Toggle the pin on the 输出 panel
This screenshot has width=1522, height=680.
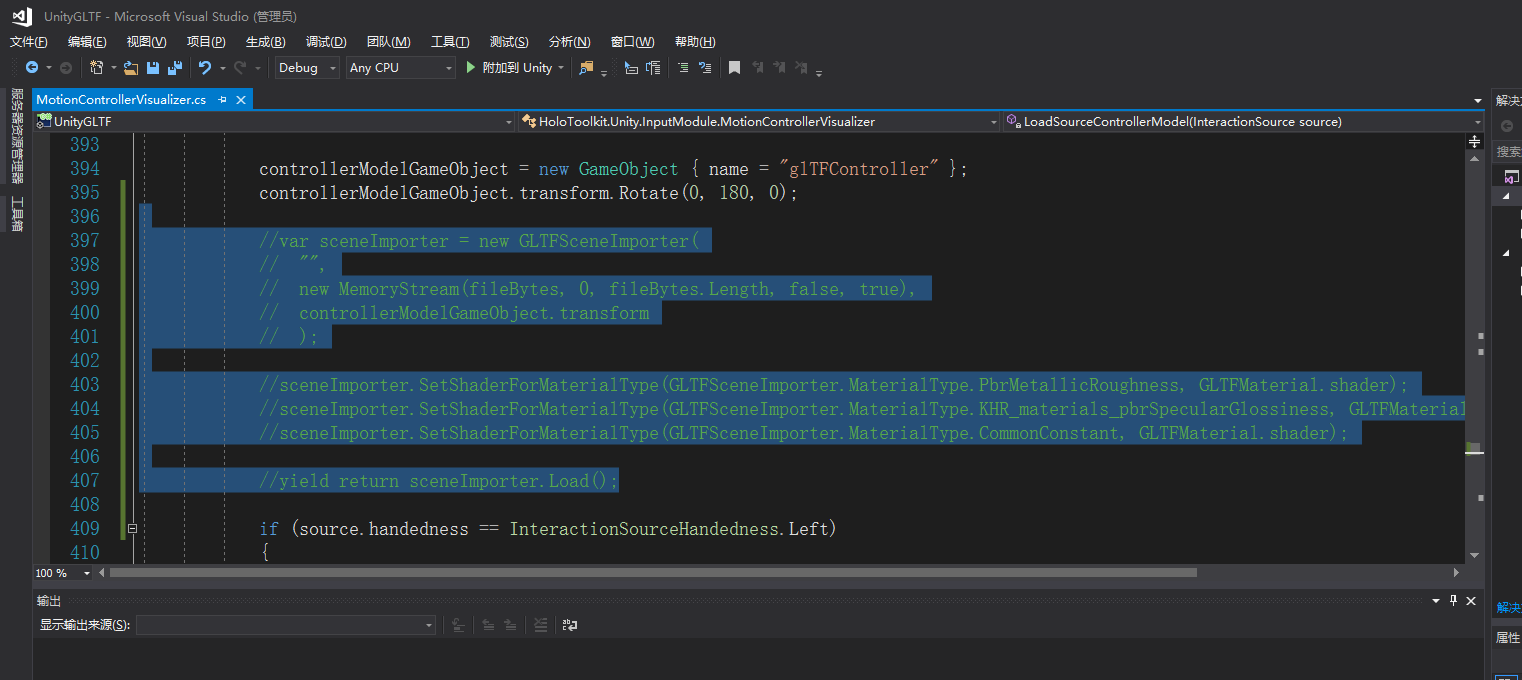point(1453,600)
